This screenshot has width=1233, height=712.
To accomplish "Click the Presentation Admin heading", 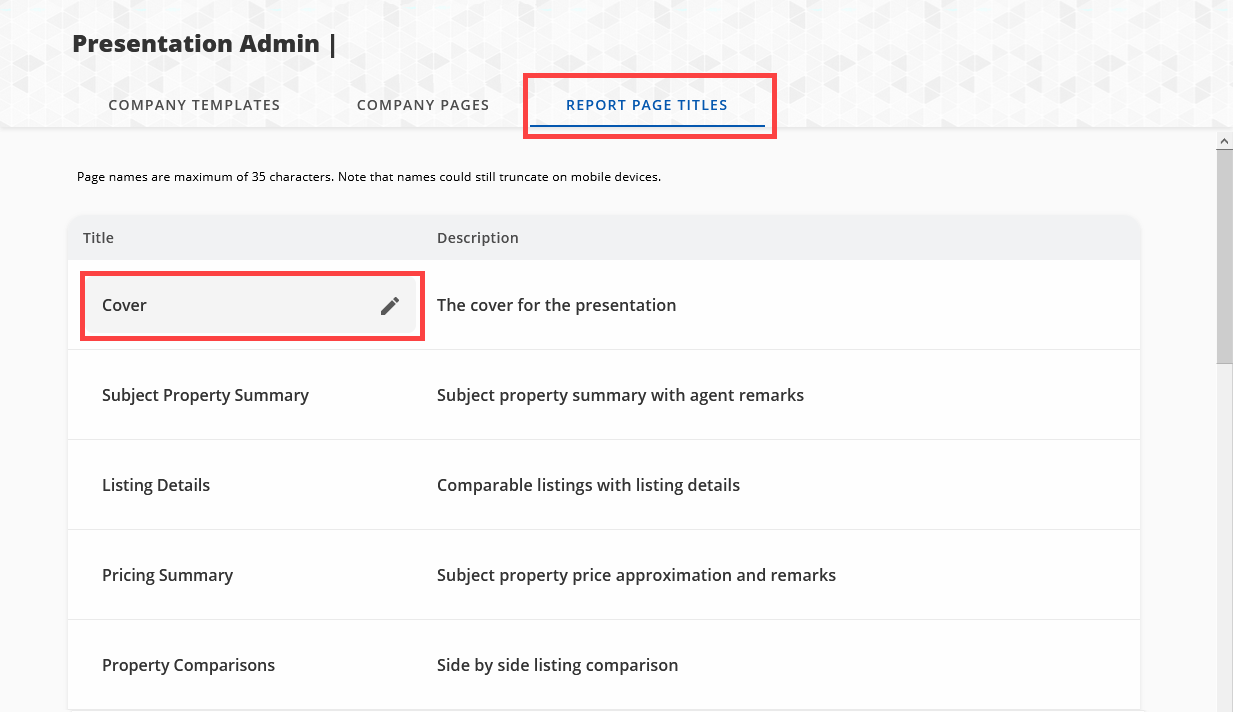I will [196, 44].
